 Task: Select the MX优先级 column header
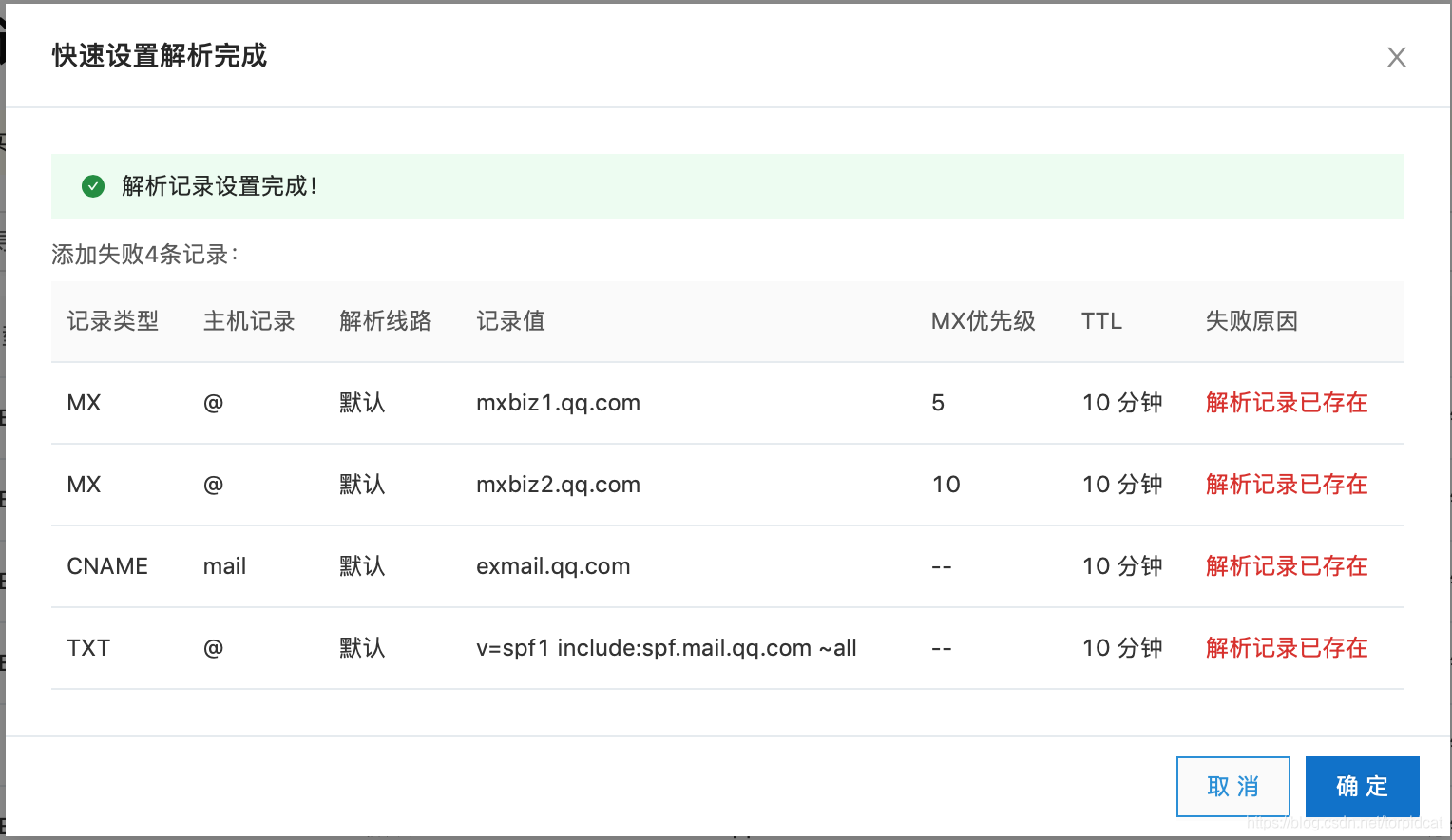tap(984, 321)
